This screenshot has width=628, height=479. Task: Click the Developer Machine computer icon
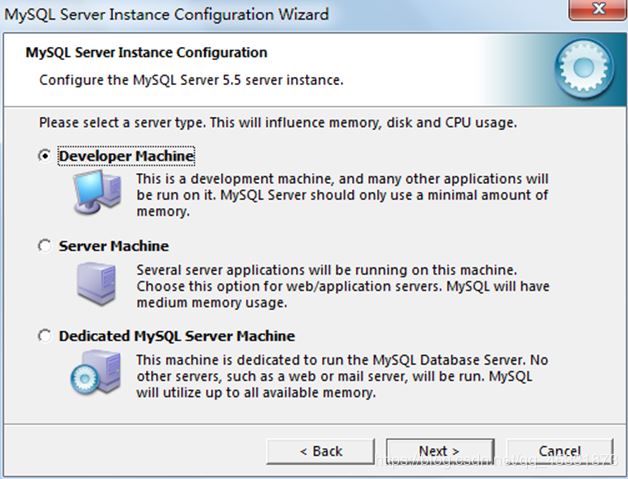click(97, 192)
